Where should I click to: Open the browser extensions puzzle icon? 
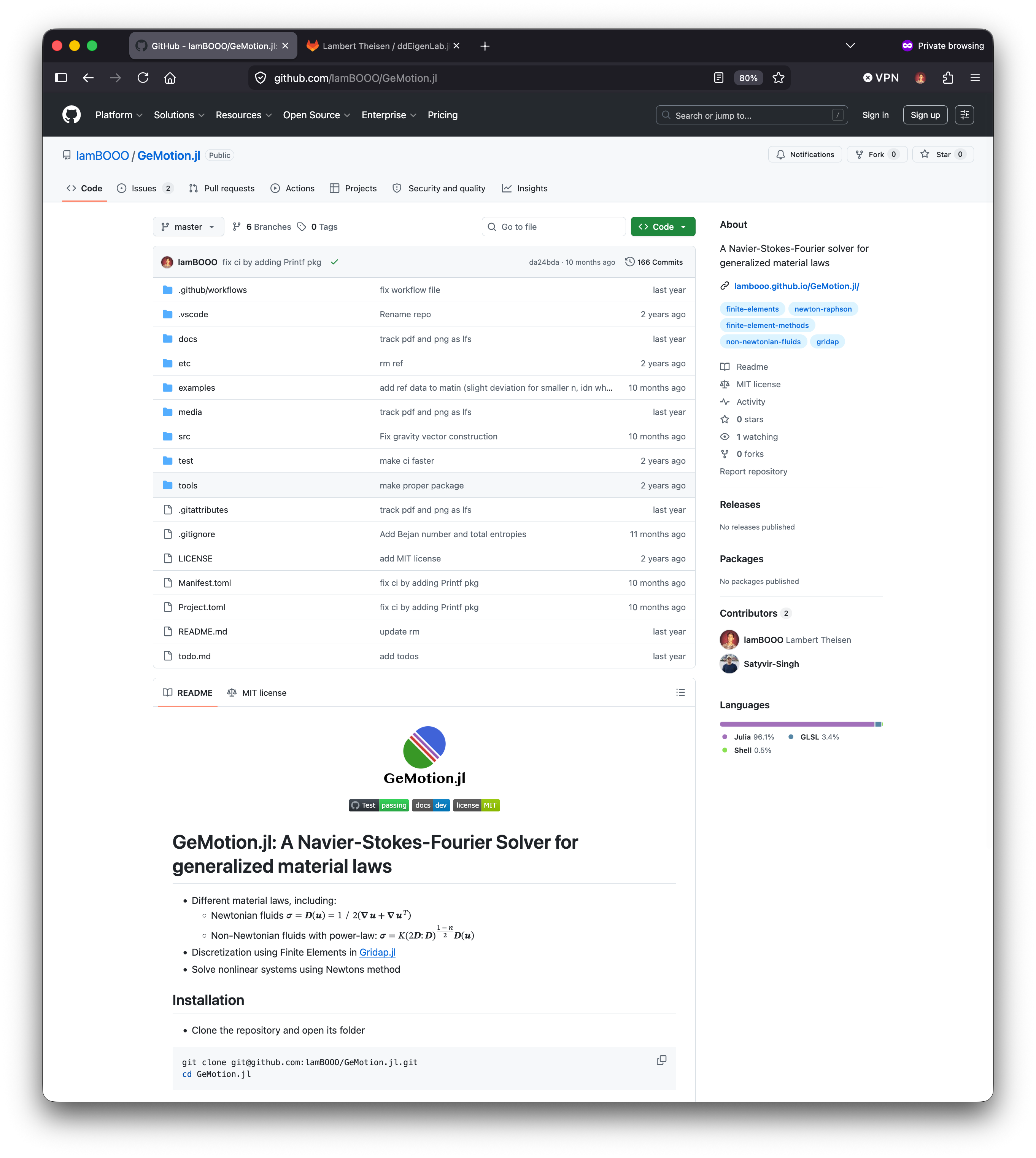click(948, 78)
